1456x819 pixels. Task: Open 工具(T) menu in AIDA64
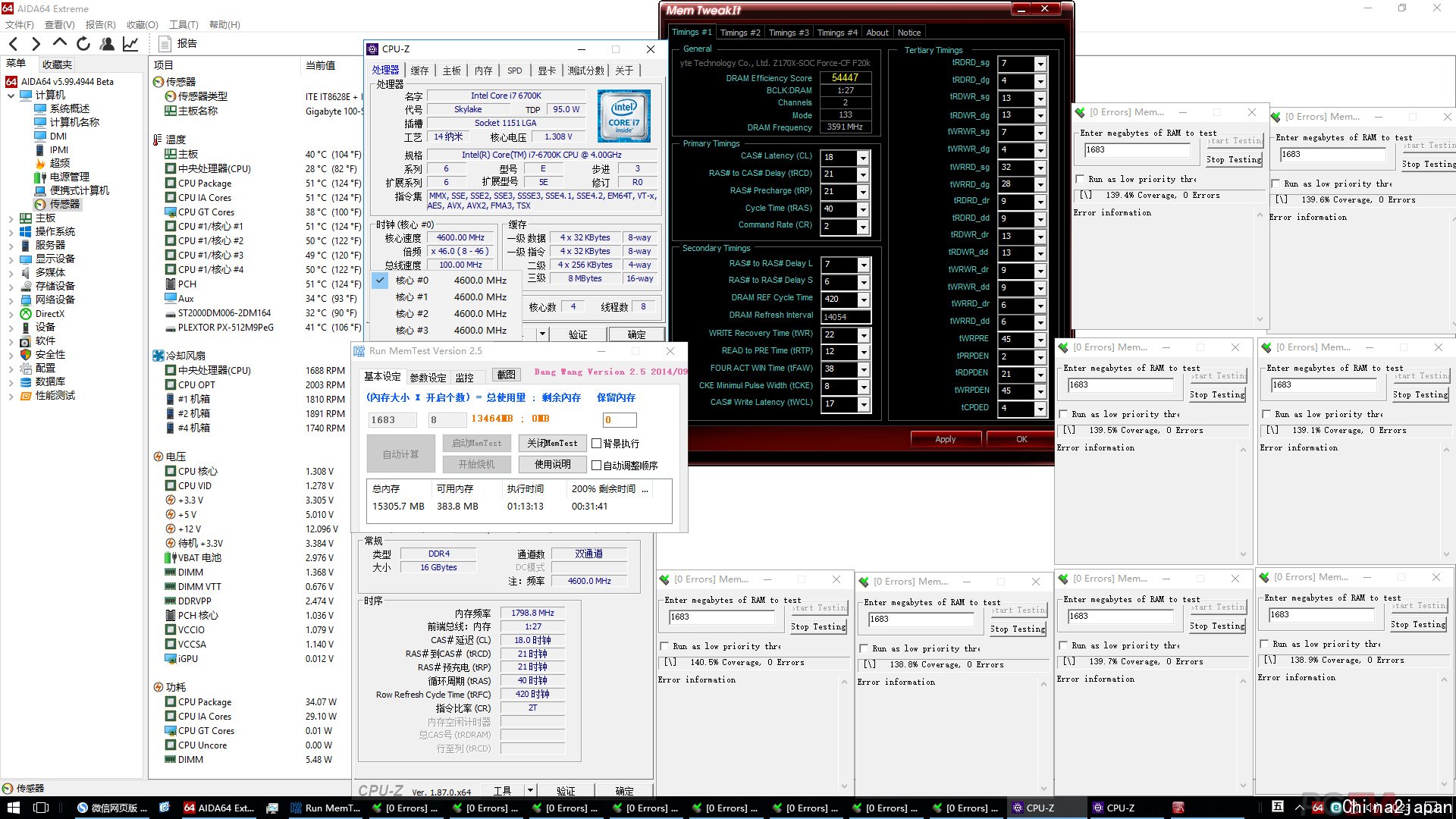tap(184, 24)
